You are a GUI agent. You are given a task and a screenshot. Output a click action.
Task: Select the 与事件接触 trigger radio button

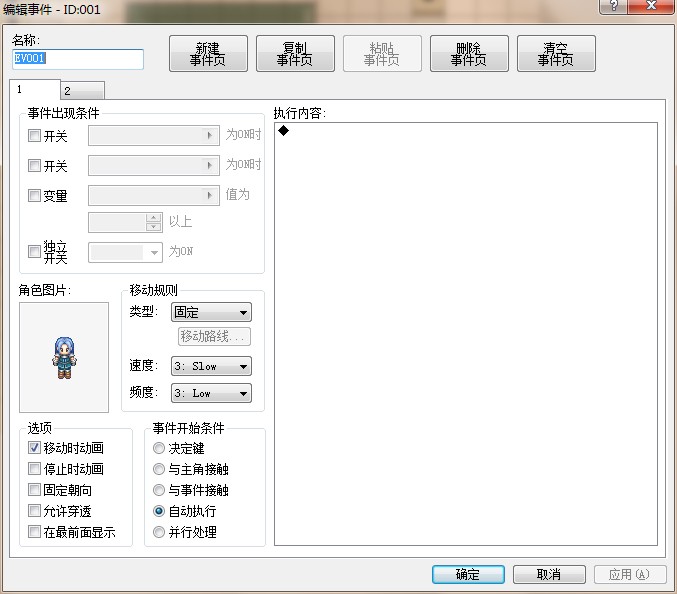pyautogui.click(x=159, y=490)
